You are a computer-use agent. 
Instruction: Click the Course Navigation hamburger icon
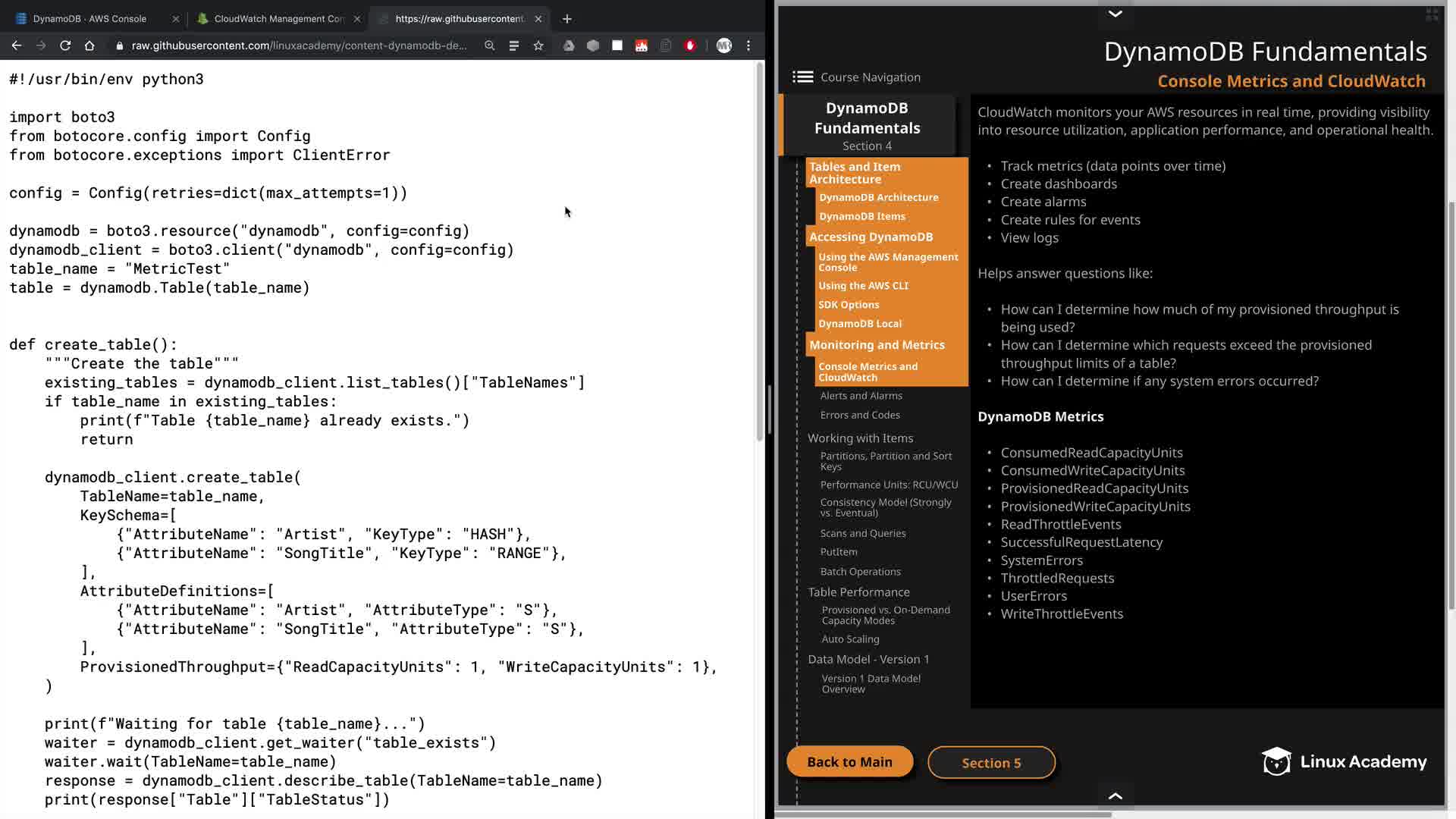[x=802, y=77]
